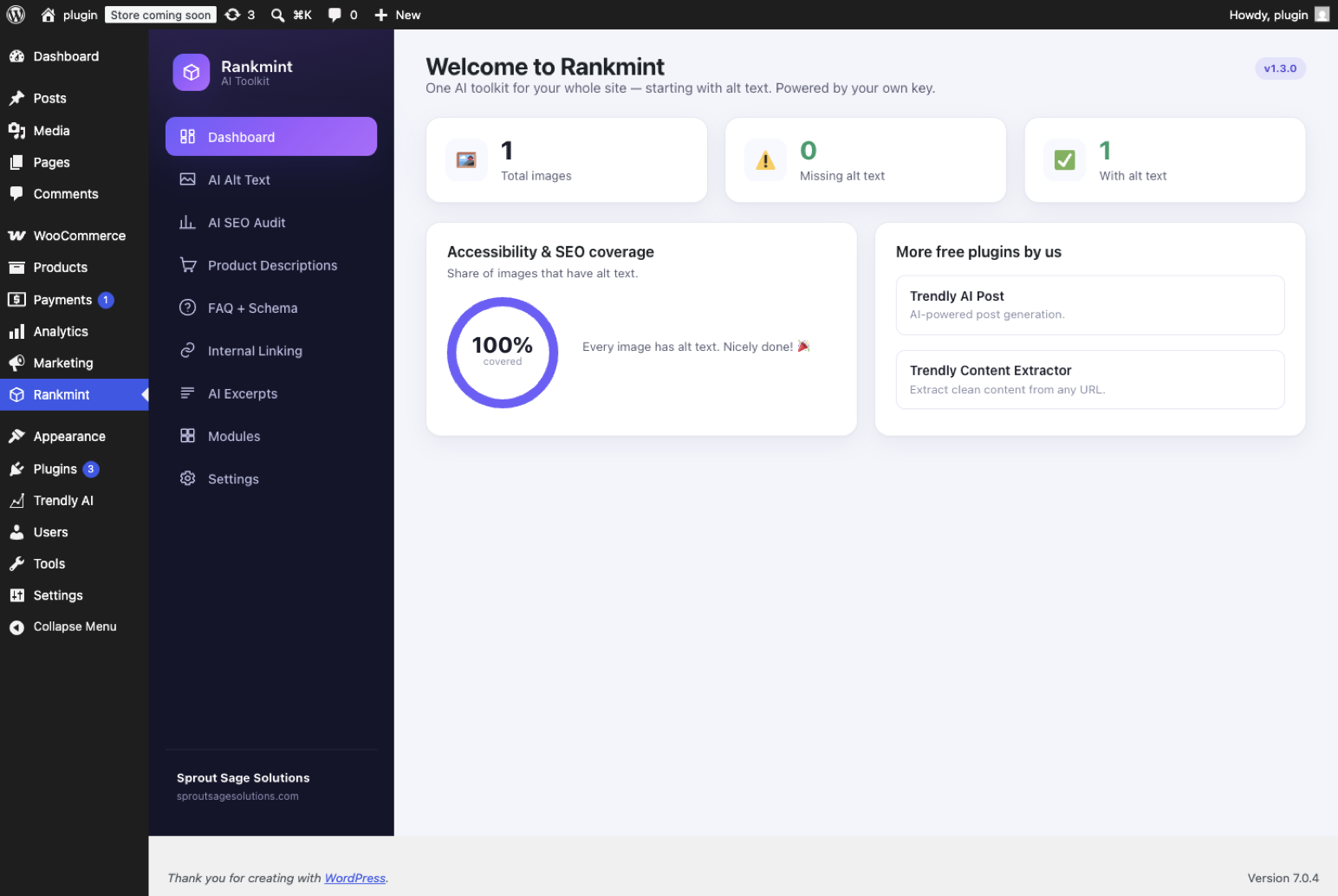This screenshot has height=896, width=1338.
Task: Select the Rankmint Dashboard tab
Action: pos(271,137)
